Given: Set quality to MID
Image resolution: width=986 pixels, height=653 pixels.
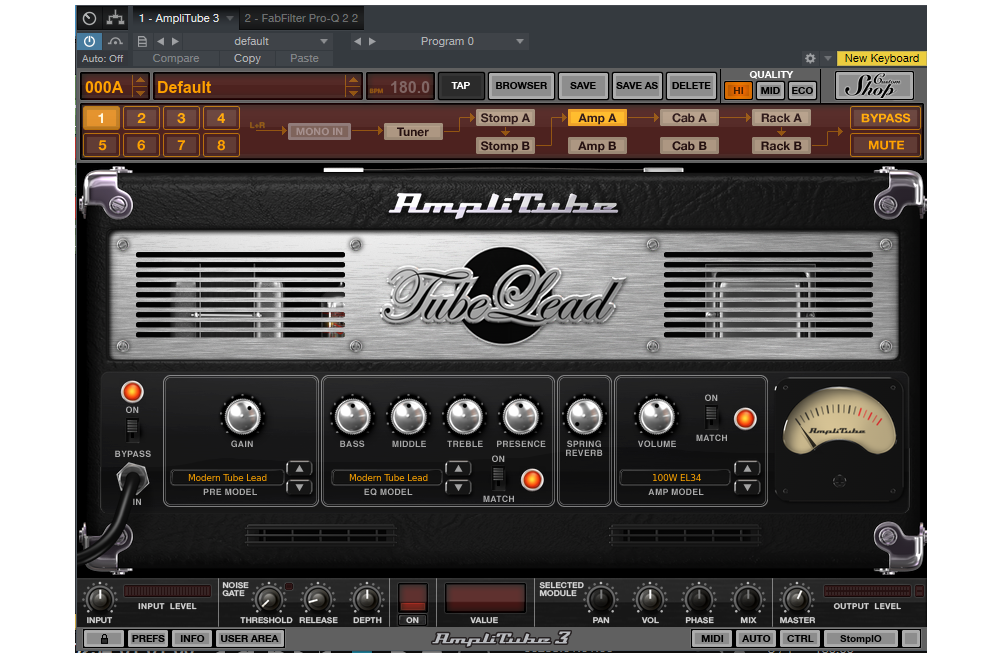Looking at the screenshot, I should [770, 91].
